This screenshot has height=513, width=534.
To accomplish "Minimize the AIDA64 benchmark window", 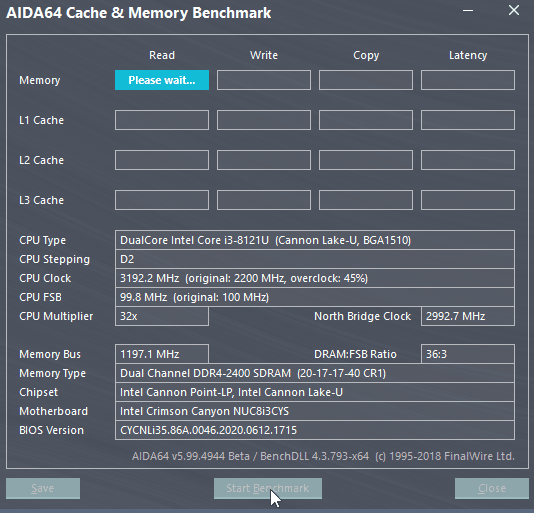I will (x=468, y=11).
